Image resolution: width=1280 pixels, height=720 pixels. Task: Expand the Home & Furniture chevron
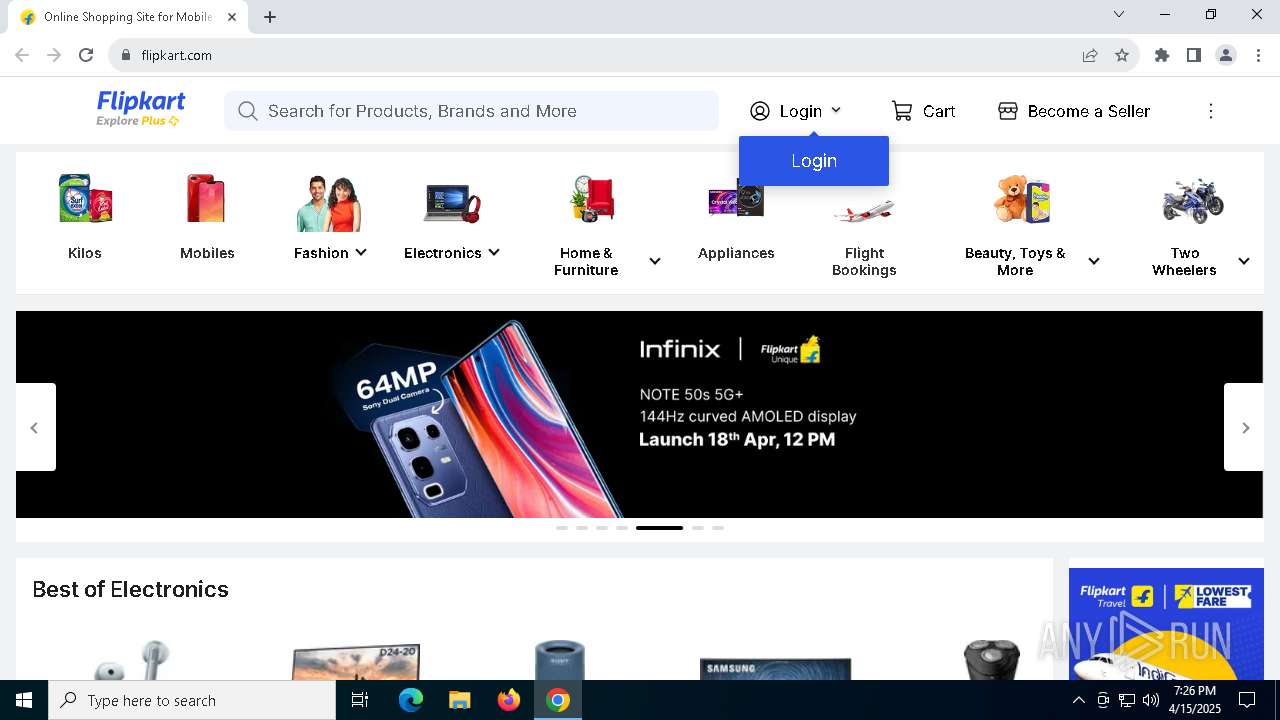pyautogui.click(x=655, y=262)
